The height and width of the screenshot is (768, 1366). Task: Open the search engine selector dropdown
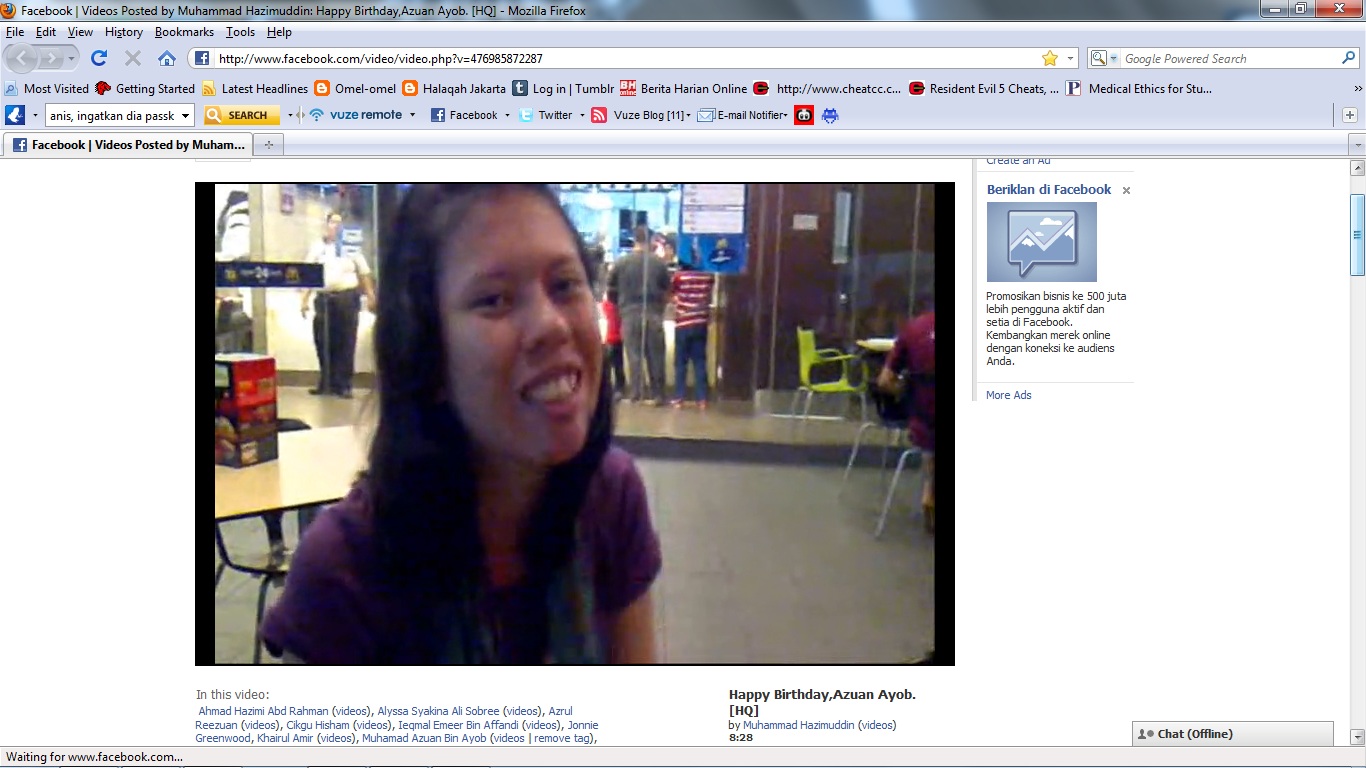pos(1114,59)
